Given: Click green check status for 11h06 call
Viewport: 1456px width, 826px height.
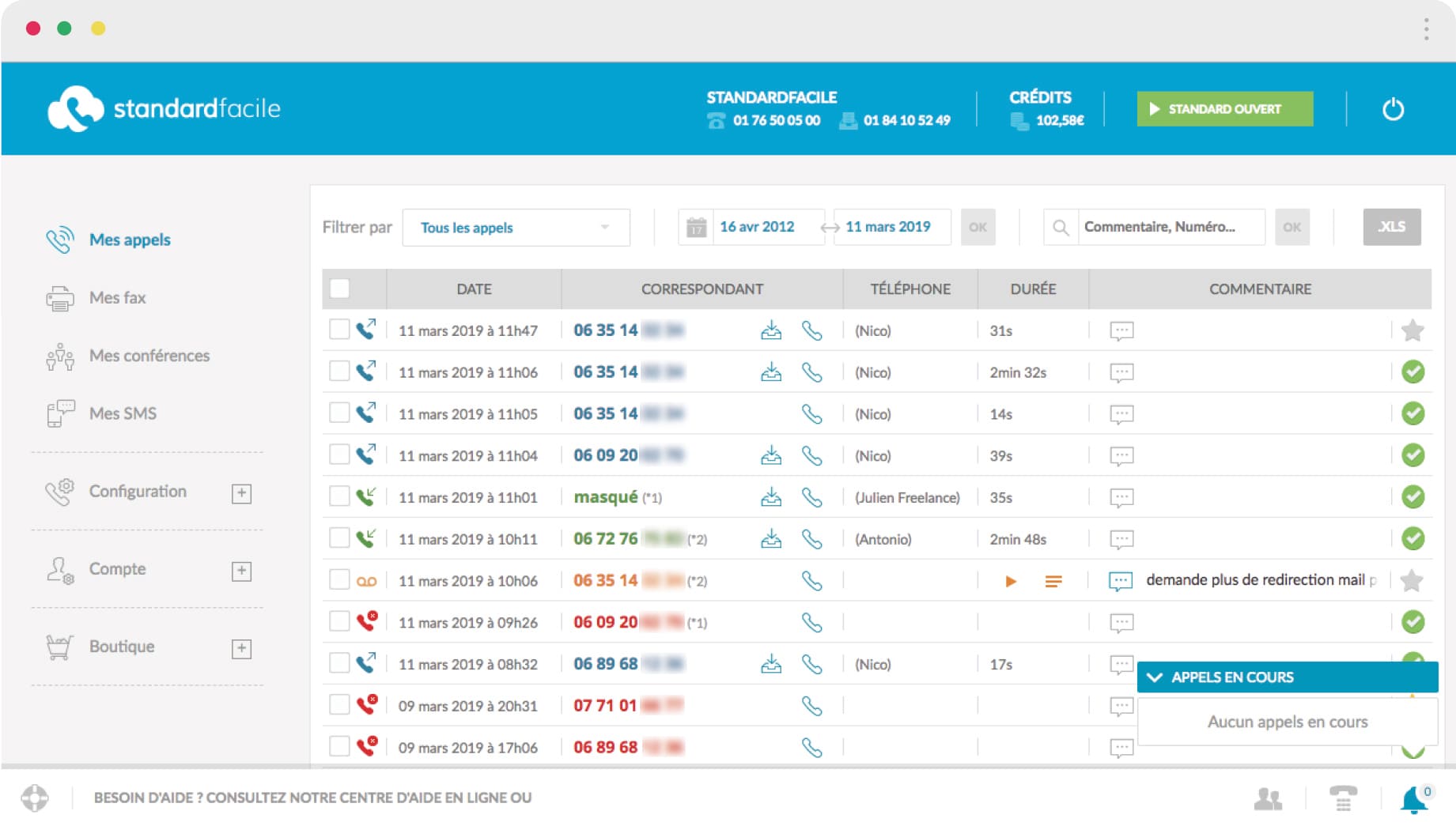Looking at the screenshot, I should (1413, 372).
